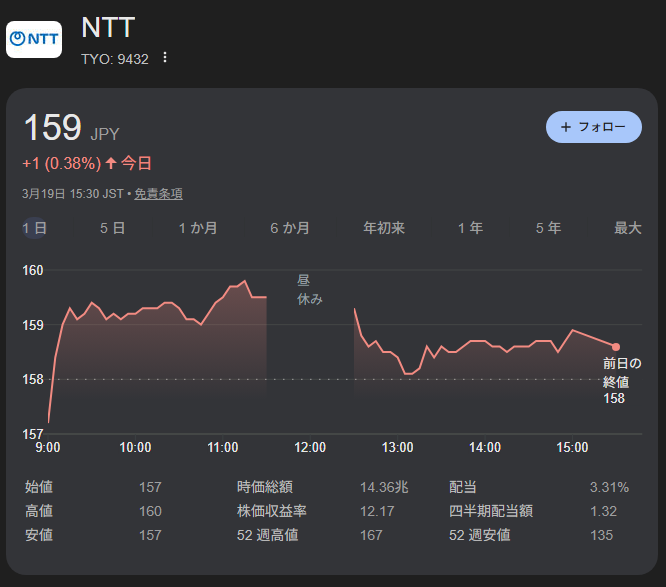Select the 最大 maximum range tab
The width and height of the screenshot is (666, 587).
[627, 228]
